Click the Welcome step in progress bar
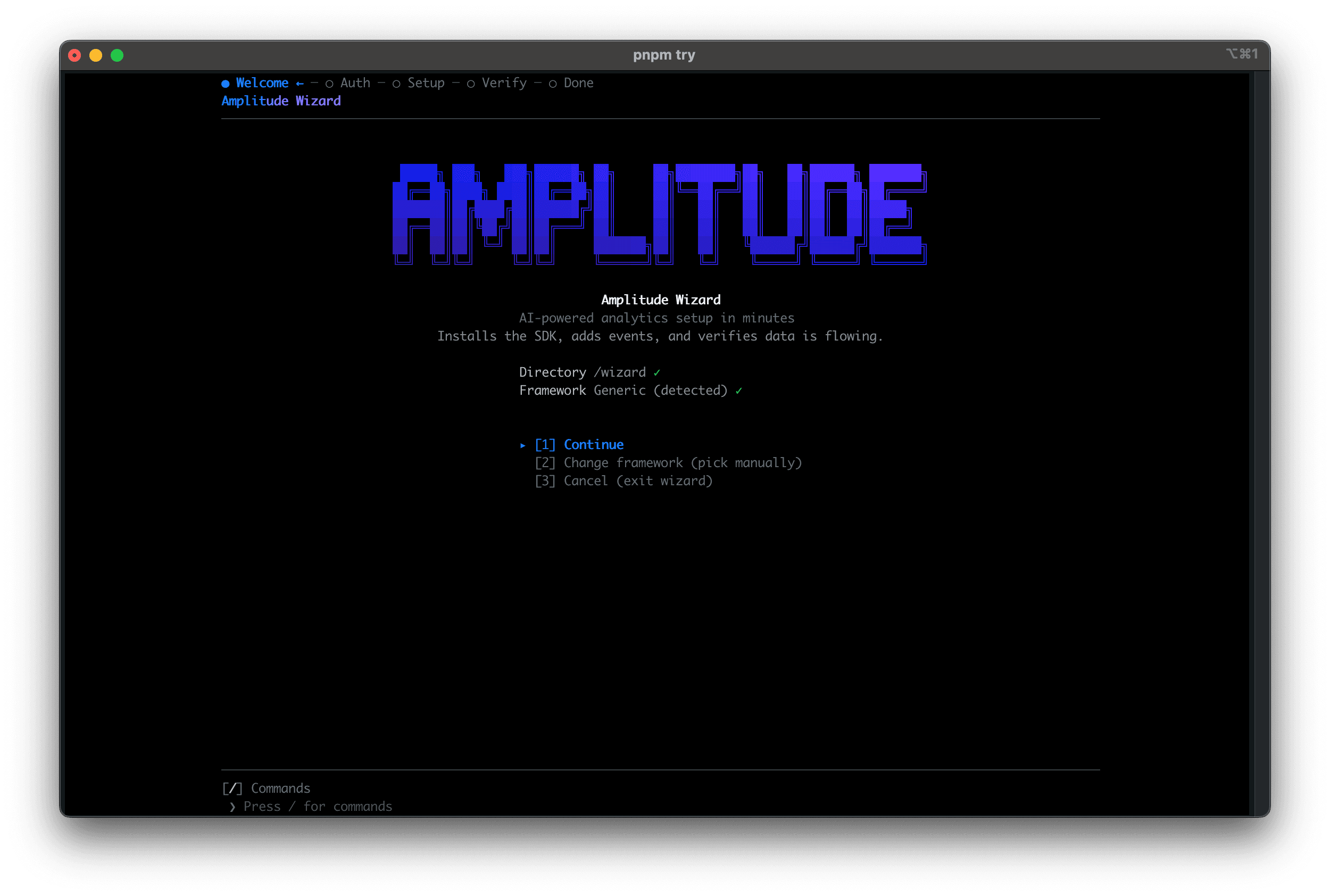1330x896 pixels. (x=262, y=83)
